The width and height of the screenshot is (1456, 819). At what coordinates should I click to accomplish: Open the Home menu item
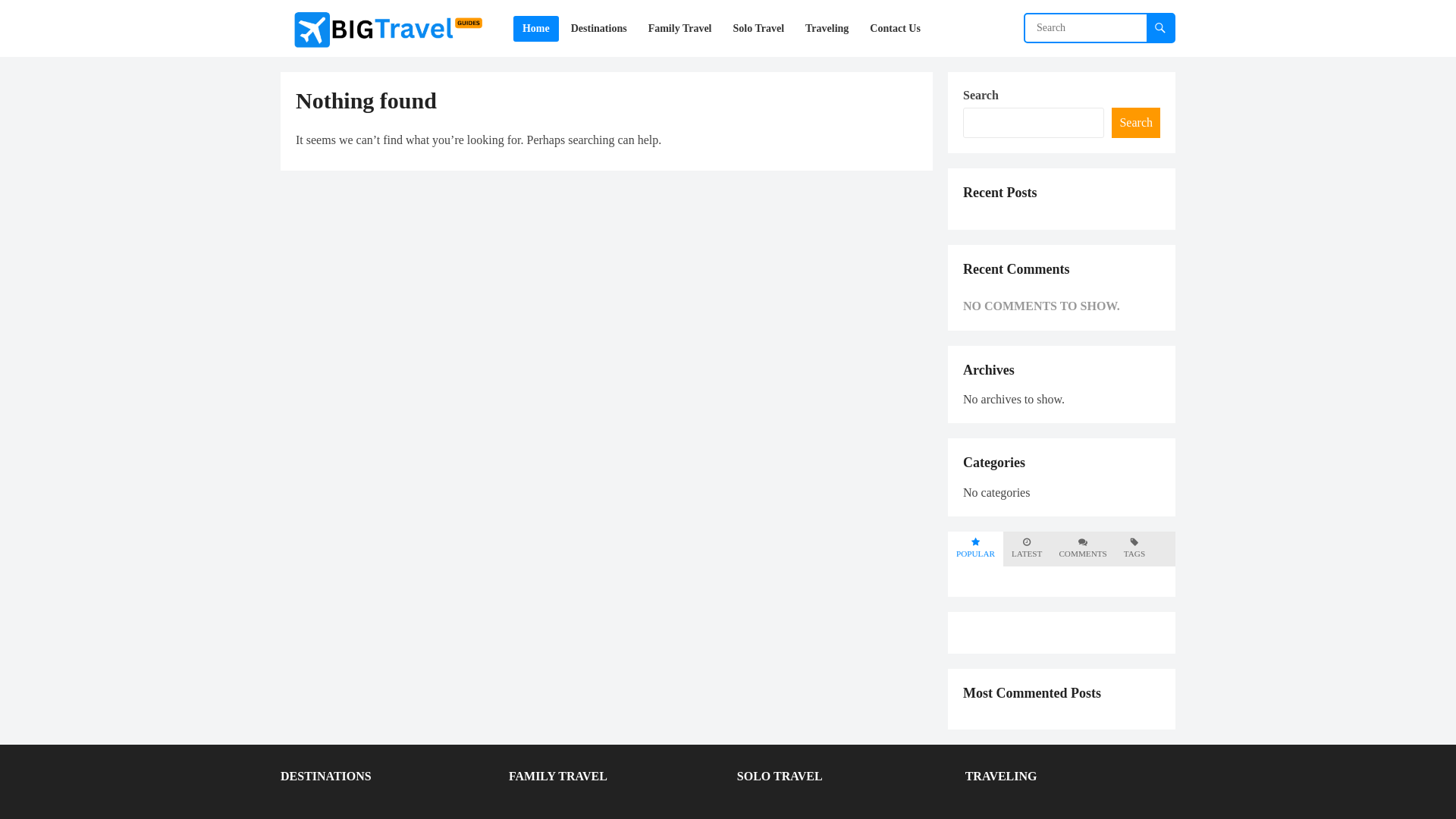pos(536,29)
